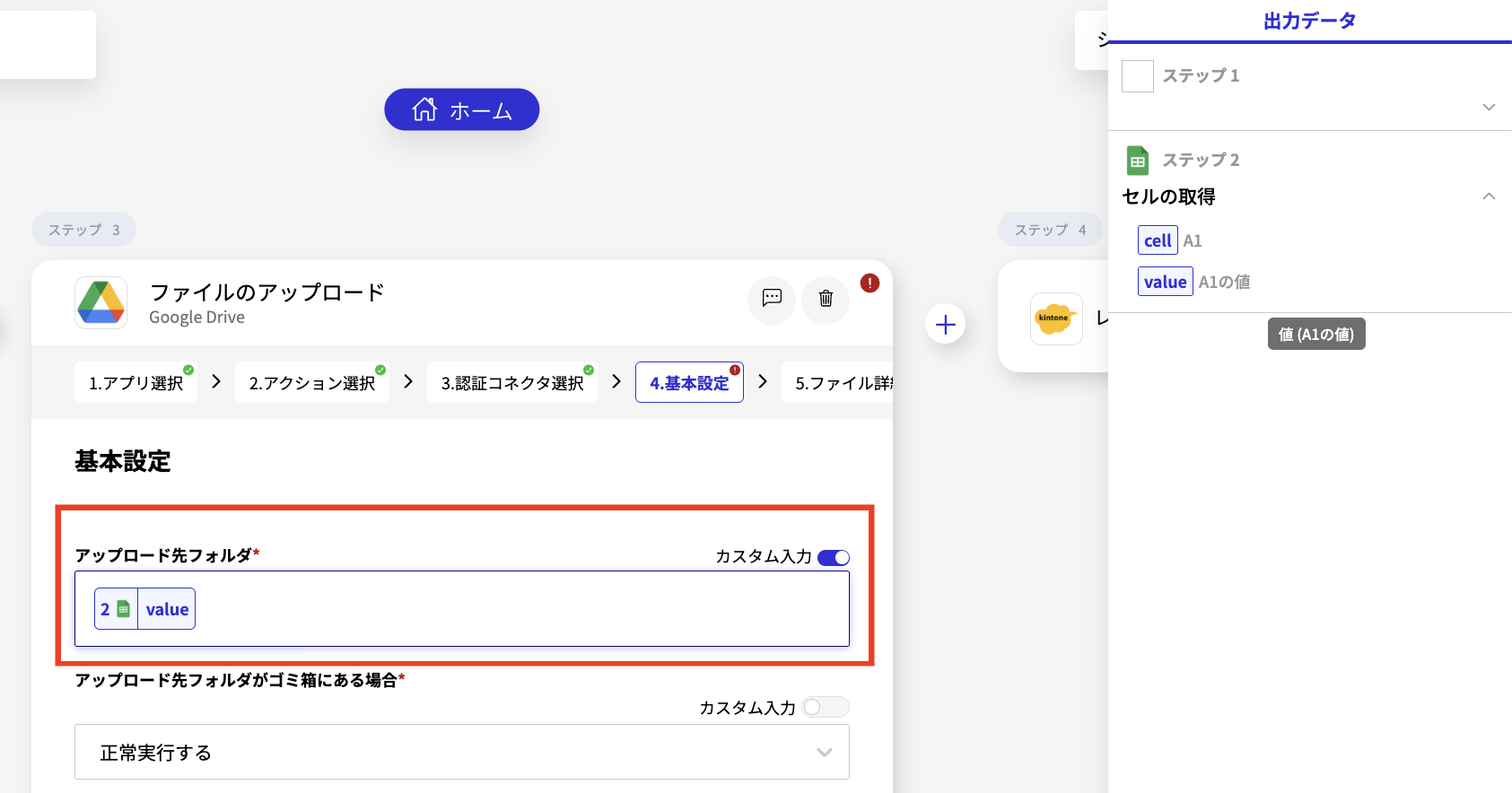Insert the value A1の値 output tag

(1166, 282)
